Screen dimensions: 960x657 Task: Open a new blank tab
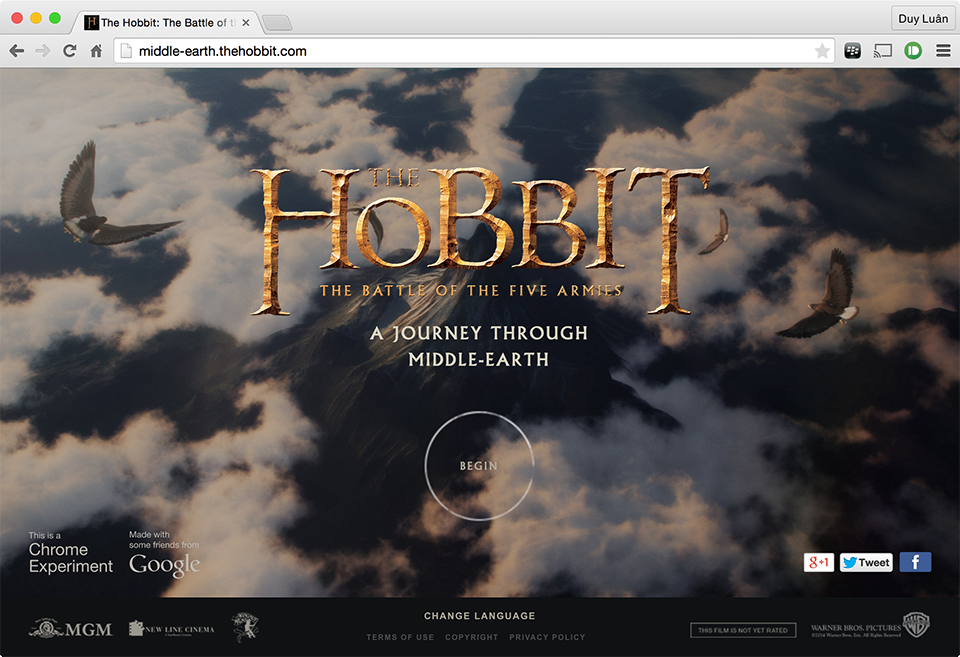tap(277, 23)
